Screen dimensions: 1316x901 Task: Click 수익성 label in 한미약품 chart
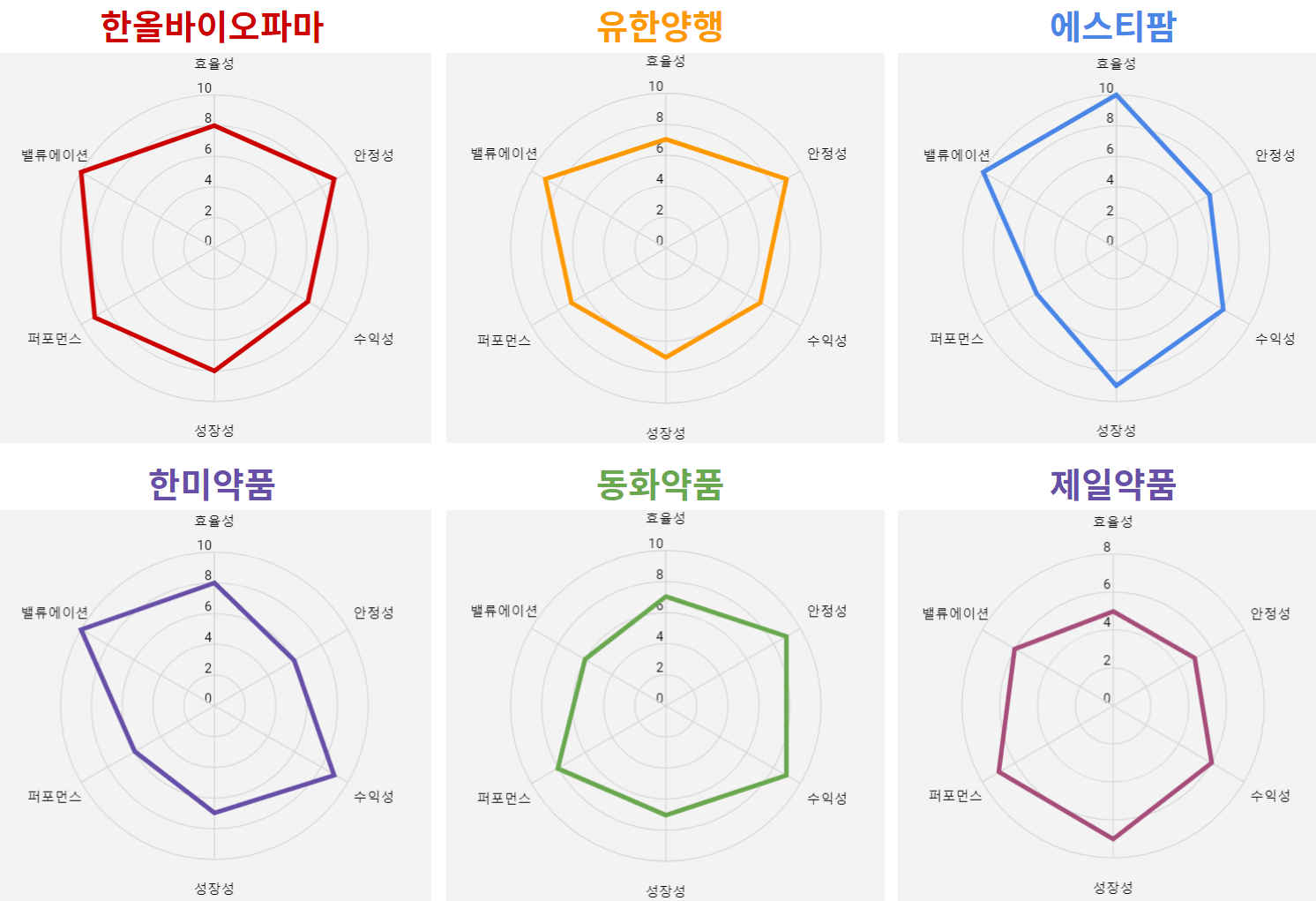tap(374, 797)
